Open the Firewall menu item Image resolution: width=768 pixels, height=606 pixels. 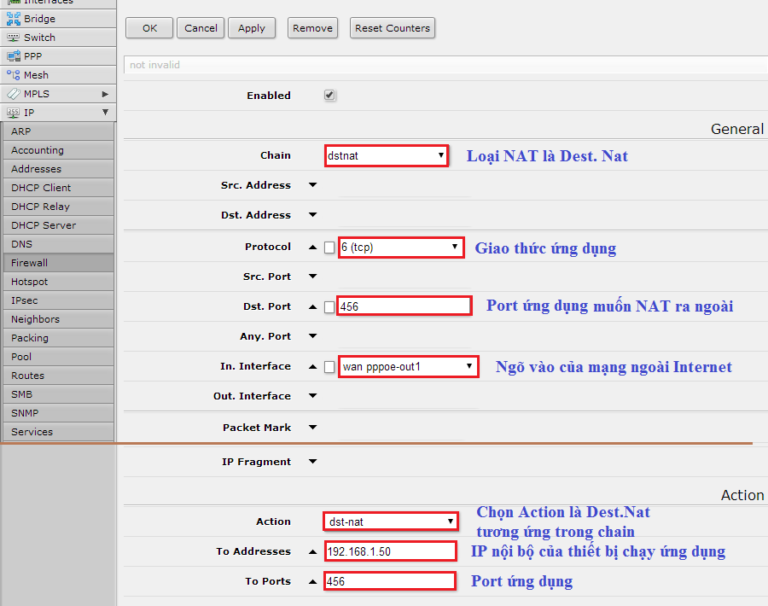click(x=30, y=263)
